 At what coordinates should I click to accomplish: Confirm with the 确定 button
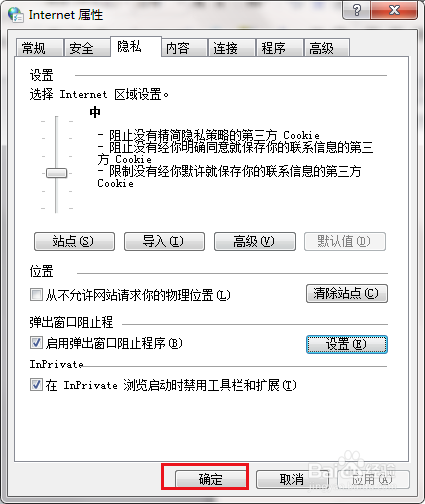tap(211, 479)
